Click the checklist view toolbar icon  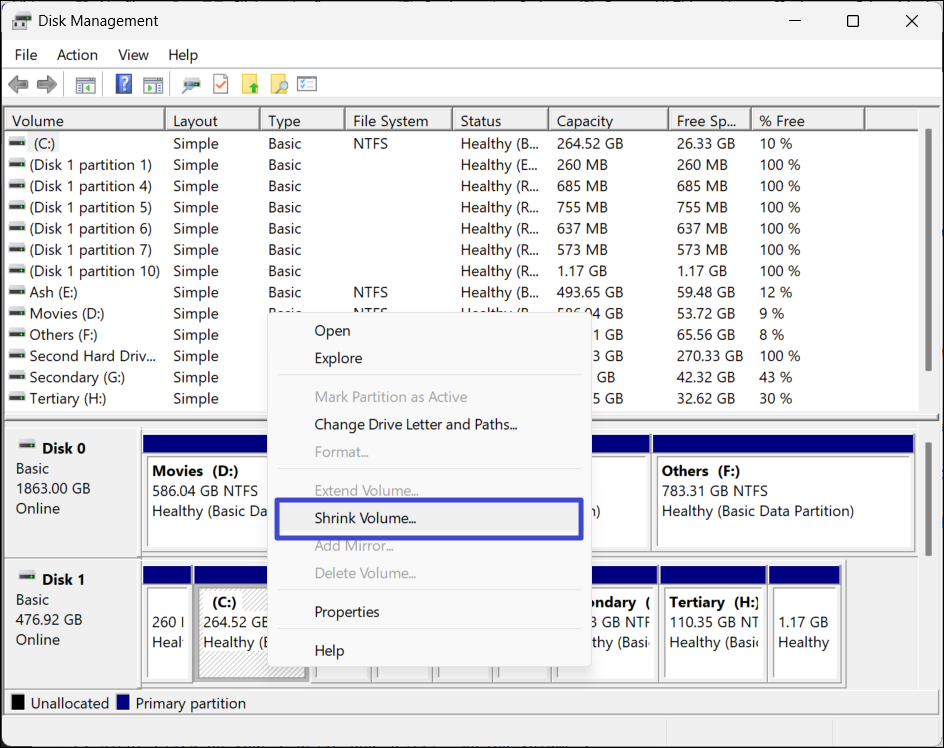tap(307, 85)
